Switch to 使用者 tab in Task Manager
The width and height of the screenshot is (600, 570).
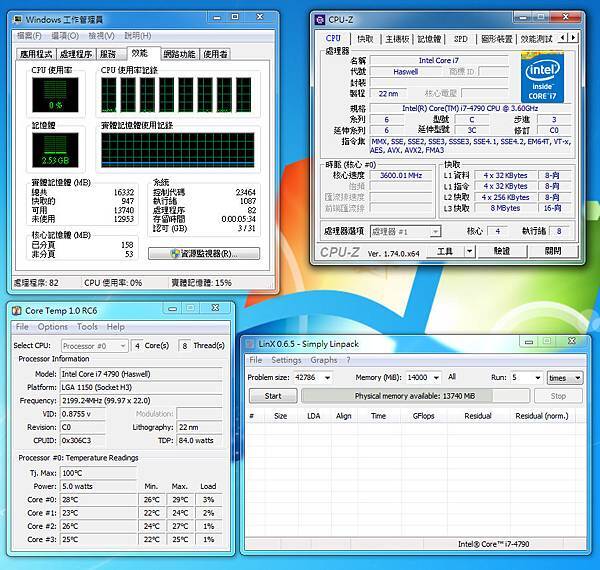pos(215,54)
